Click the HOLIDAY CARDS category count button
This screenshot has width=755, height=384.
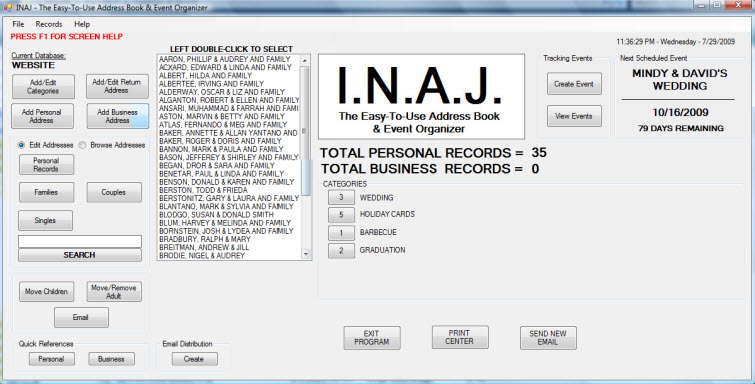(341, 215)
